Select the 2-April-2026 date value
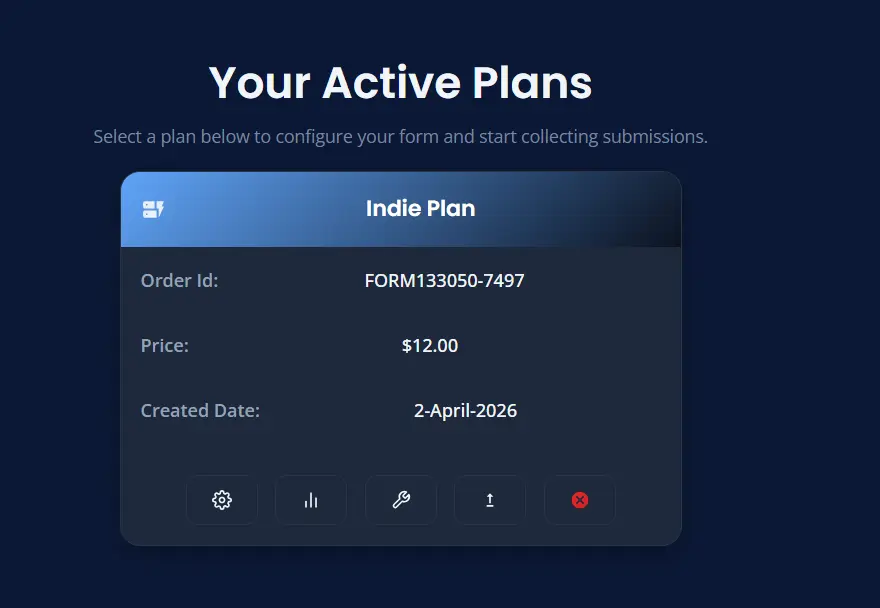The image size is (880, 608). point(466,411)
